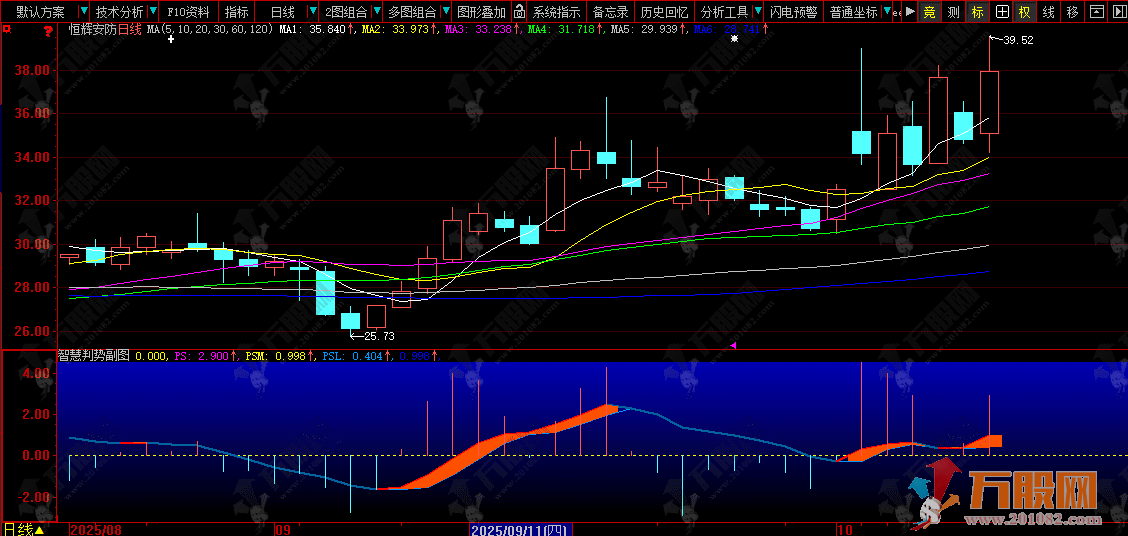This screenshot has height=536, width=1128.
Task: Click the plus-in-box 田 crosshair icon
Action: click(x=1002, y=12)
